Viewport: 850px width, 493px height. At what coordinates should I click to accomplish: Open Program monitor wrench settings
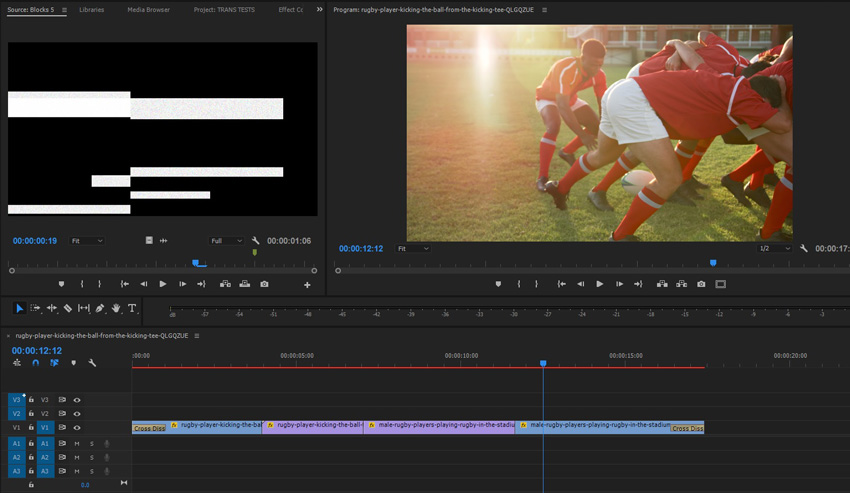(x=803, y=248)
